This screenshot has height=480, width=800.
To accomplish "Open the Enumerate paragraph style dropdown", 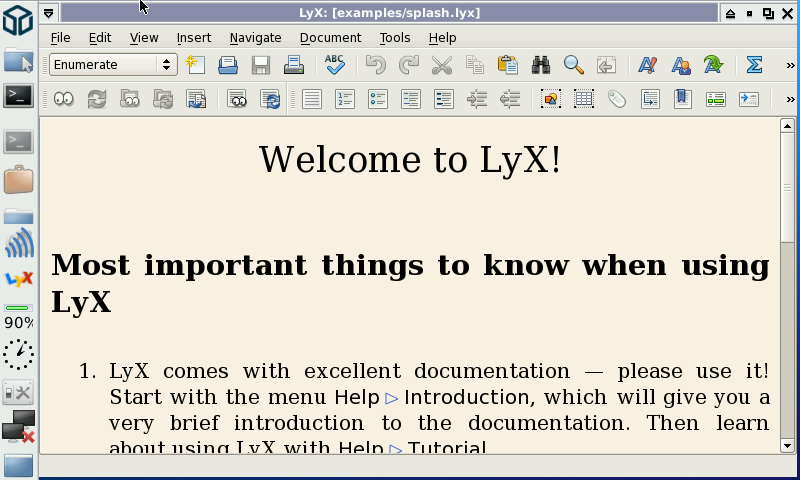I will point(113,65).
